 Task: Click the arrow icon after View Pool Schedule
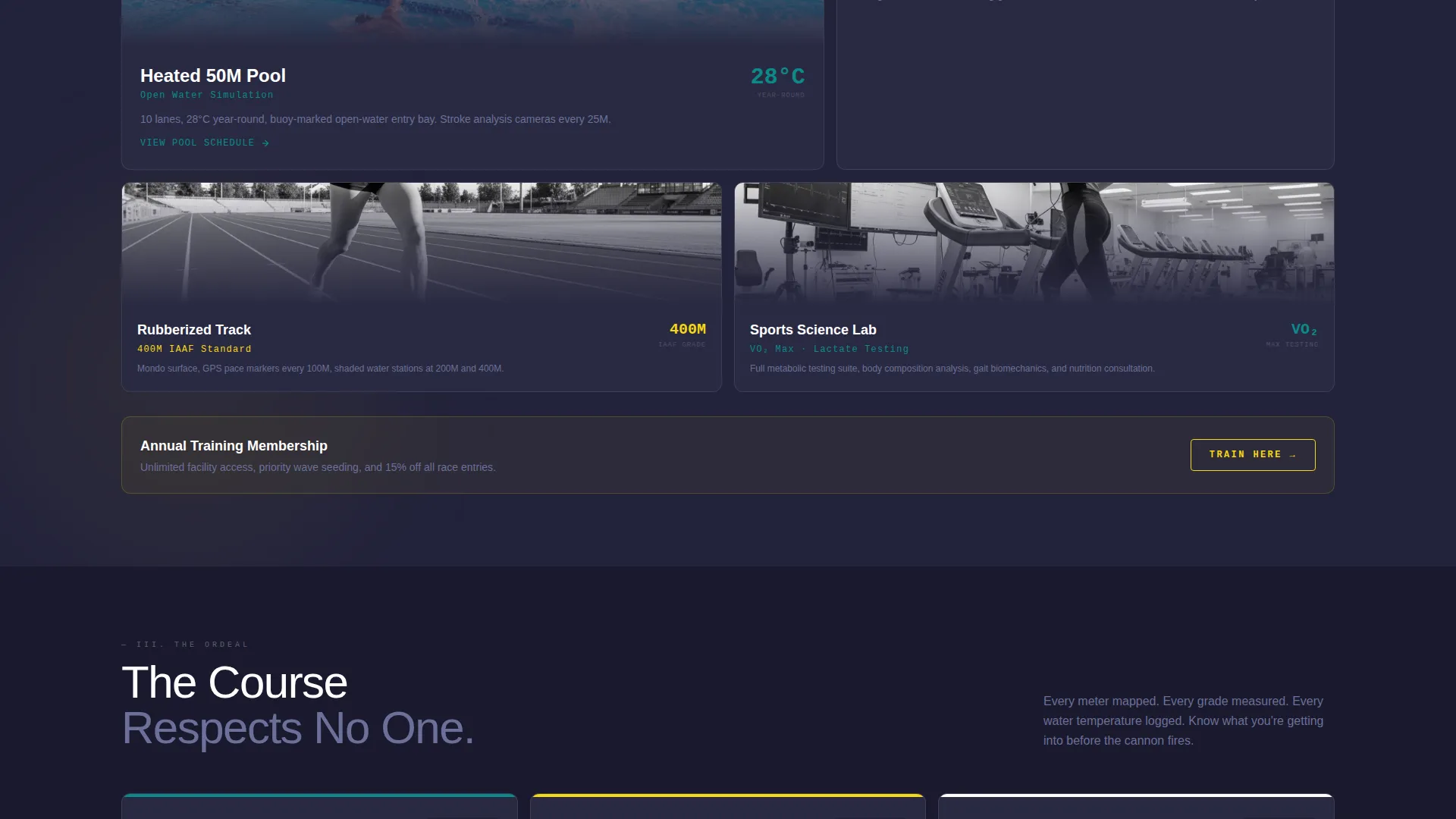point(265,143)
